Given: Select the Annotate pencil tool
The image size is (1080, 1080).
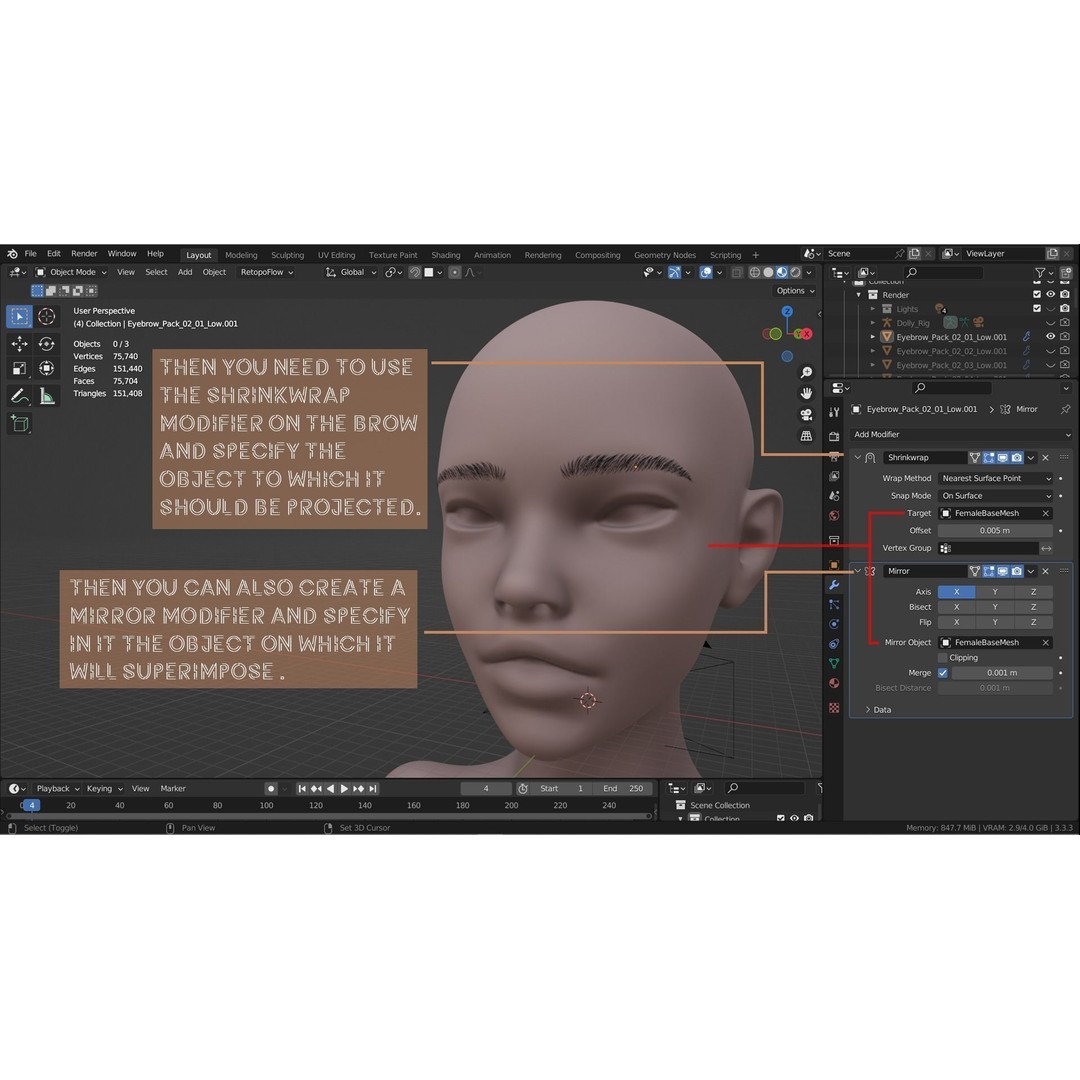Looking at the screenshot, I should point(19,396).
